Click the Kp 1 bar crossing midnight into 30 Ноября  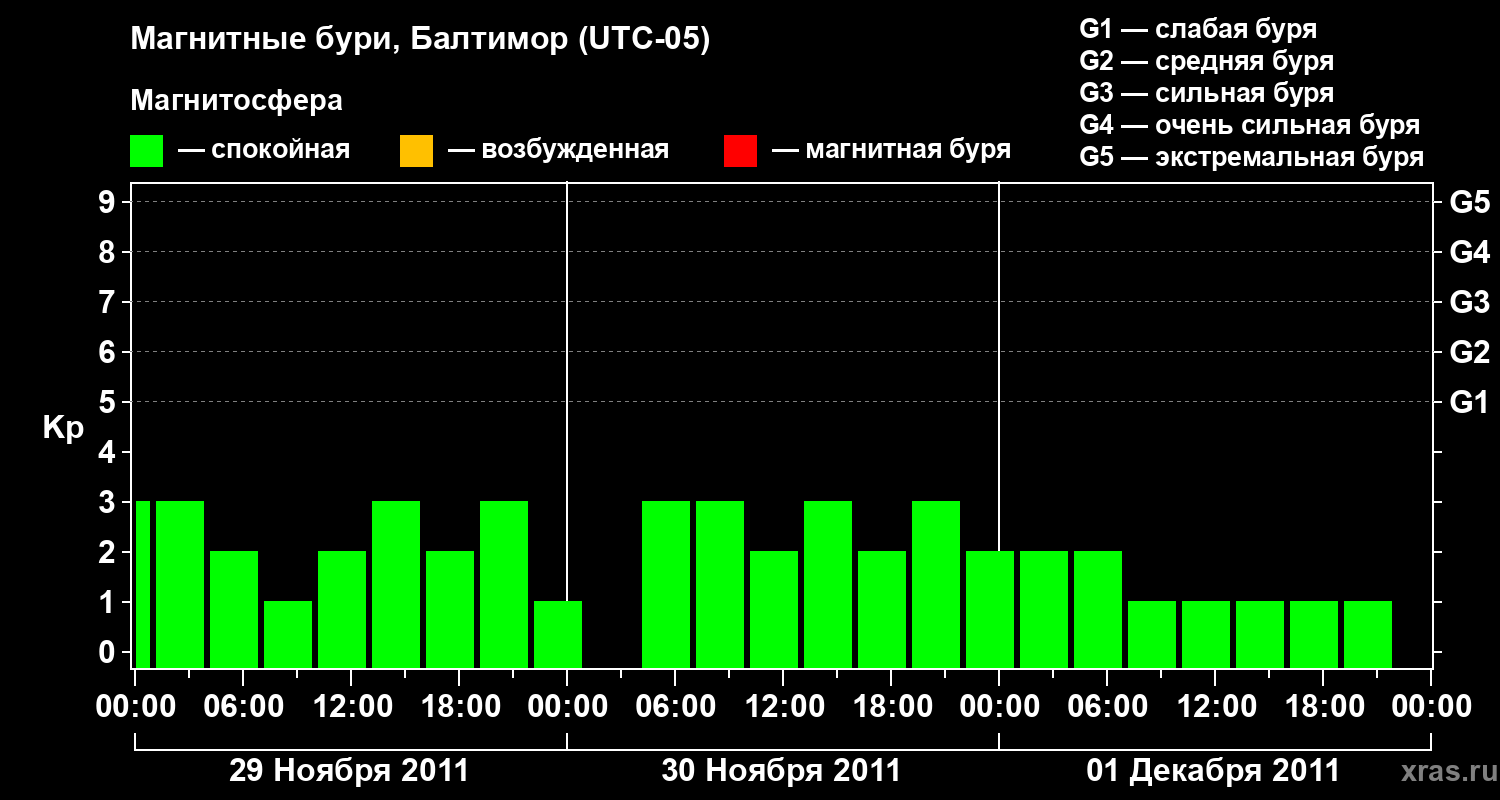[x=558, y=634]
